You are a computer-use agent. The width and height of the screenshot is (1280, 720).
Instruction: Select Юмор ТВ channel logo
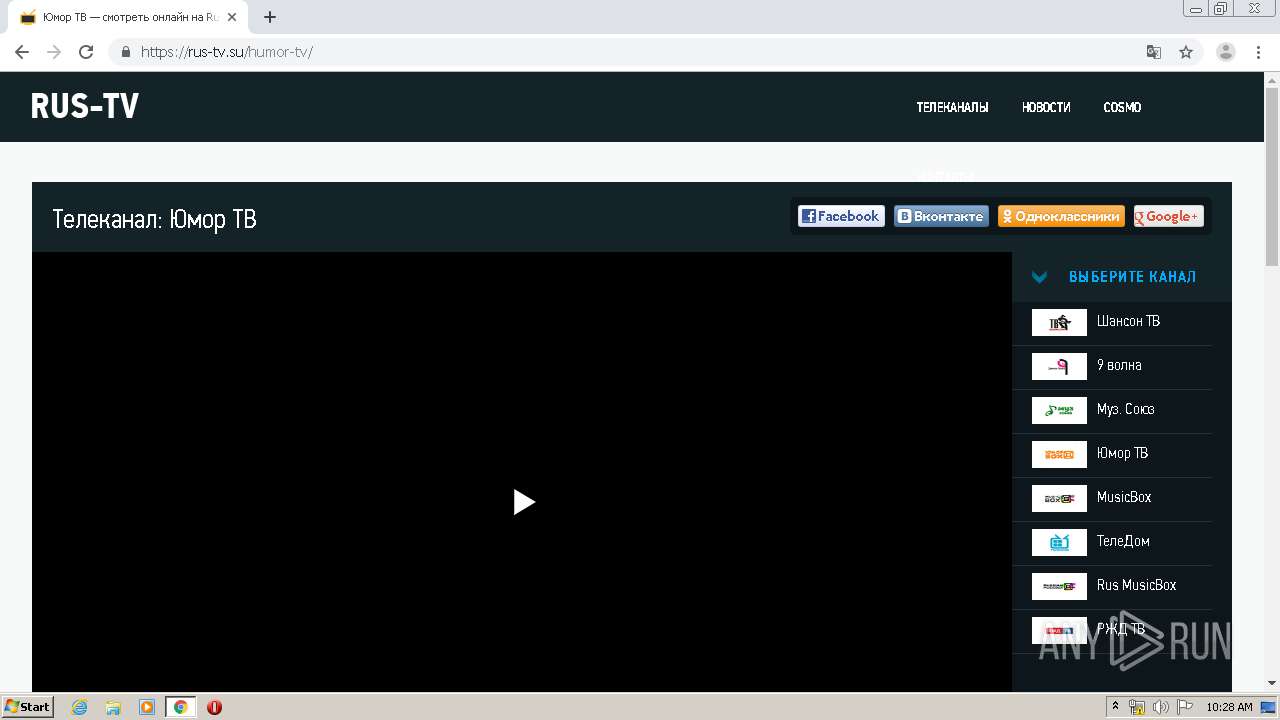[x=1059, y=454]
